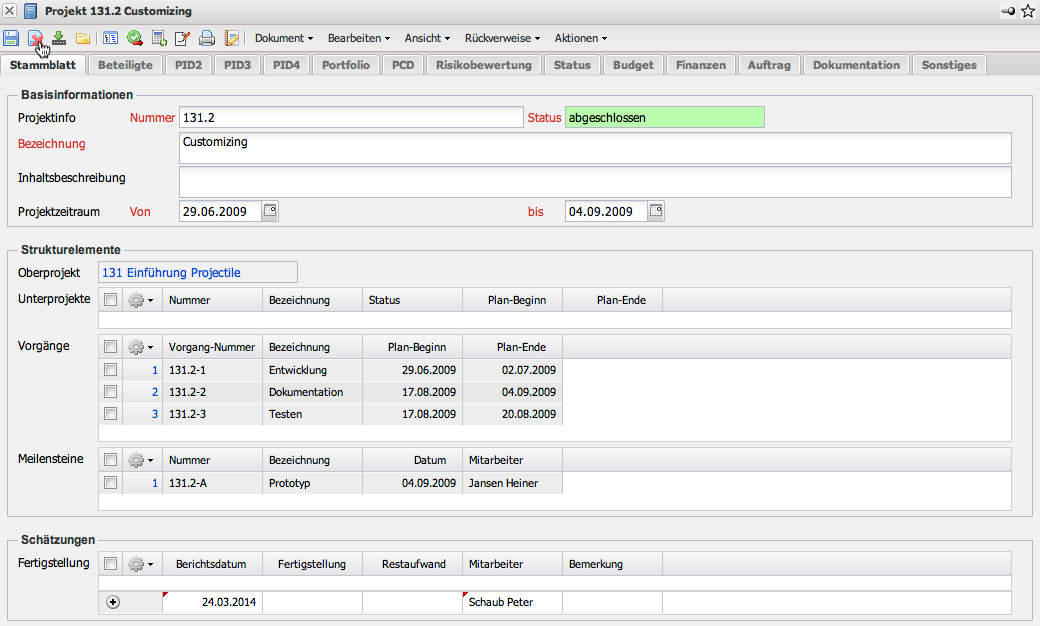1040x626 pixels.
Task: Check the Meilenstein 131.2-A Prototyp checkbox
Action: click(111, 483)
